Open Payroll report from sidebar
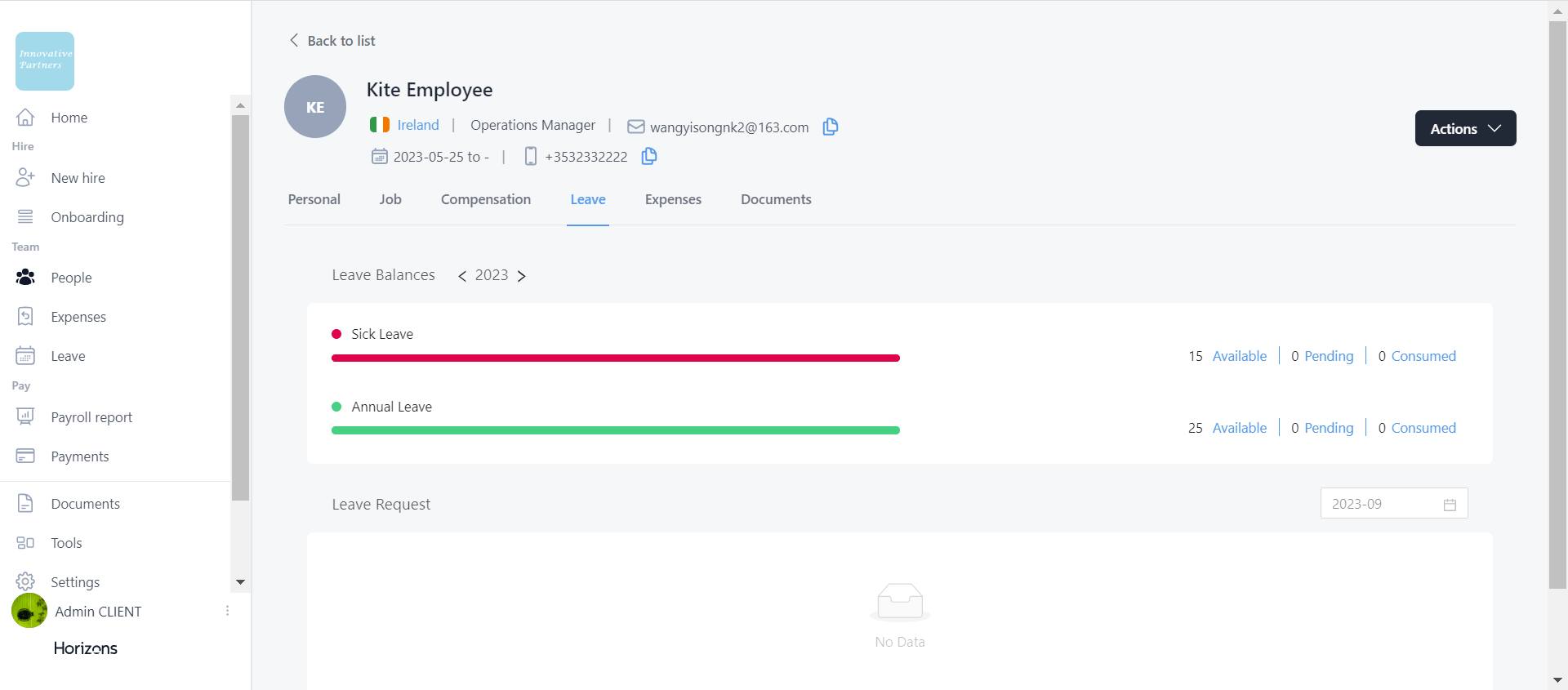The width and height of the screenshot is (1568, 690). 91,417
